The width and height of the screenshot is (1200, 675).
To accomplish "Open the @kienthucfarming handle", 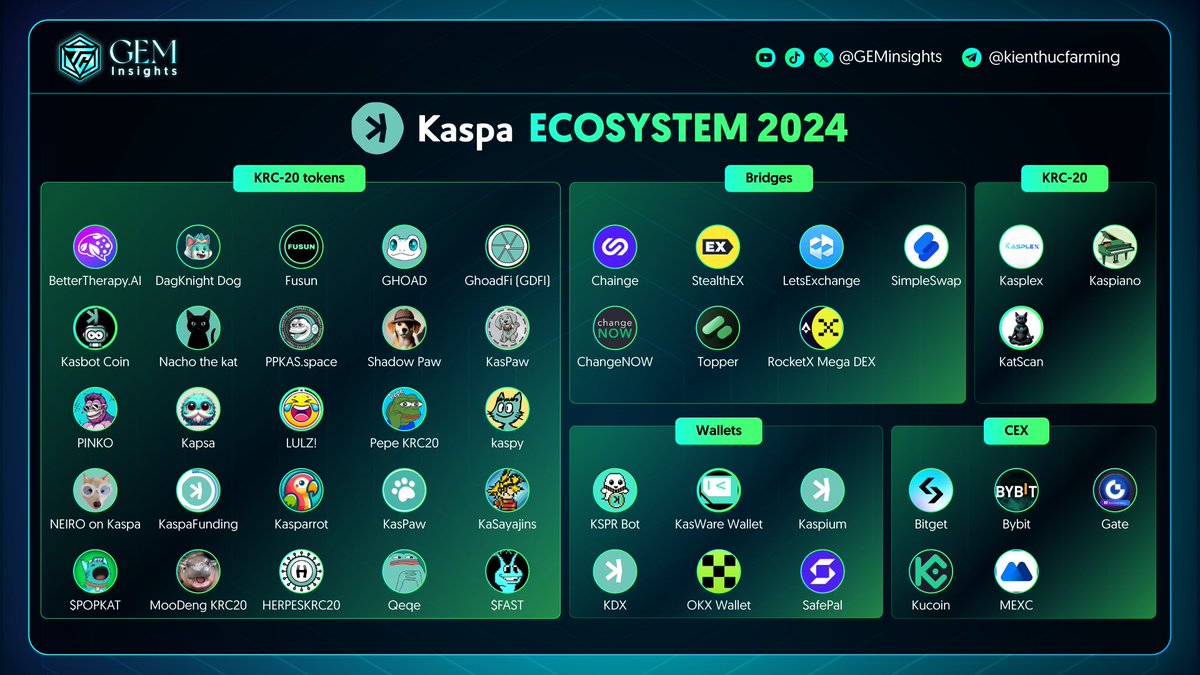I will 1054,58.
